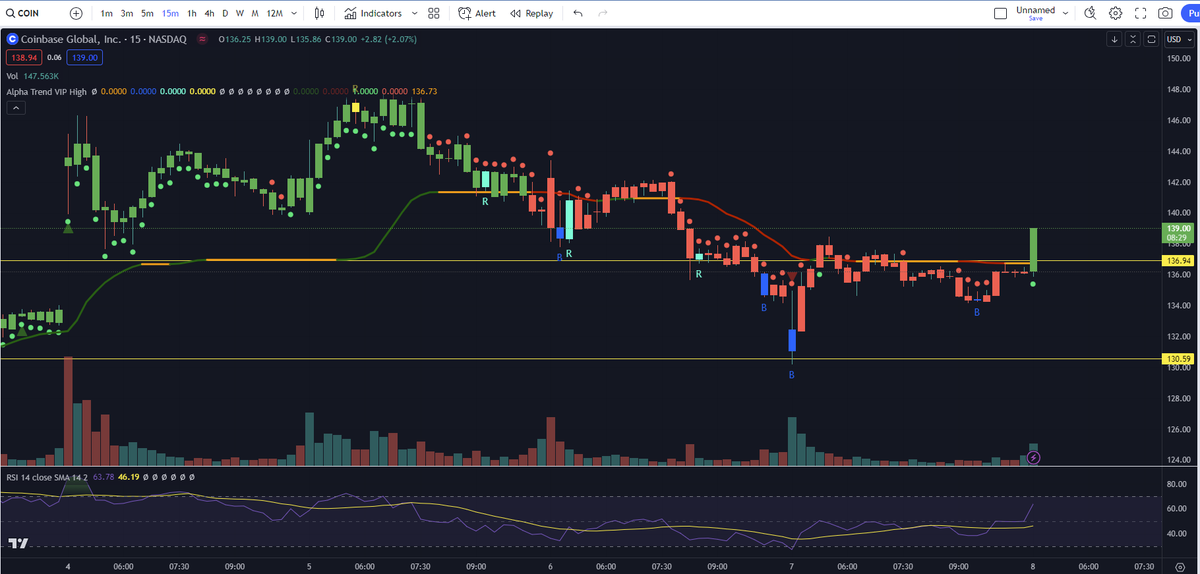Switch to the 3m timeframe
The height and width of the screenshot is (574, 1200).
pos(127,13)
